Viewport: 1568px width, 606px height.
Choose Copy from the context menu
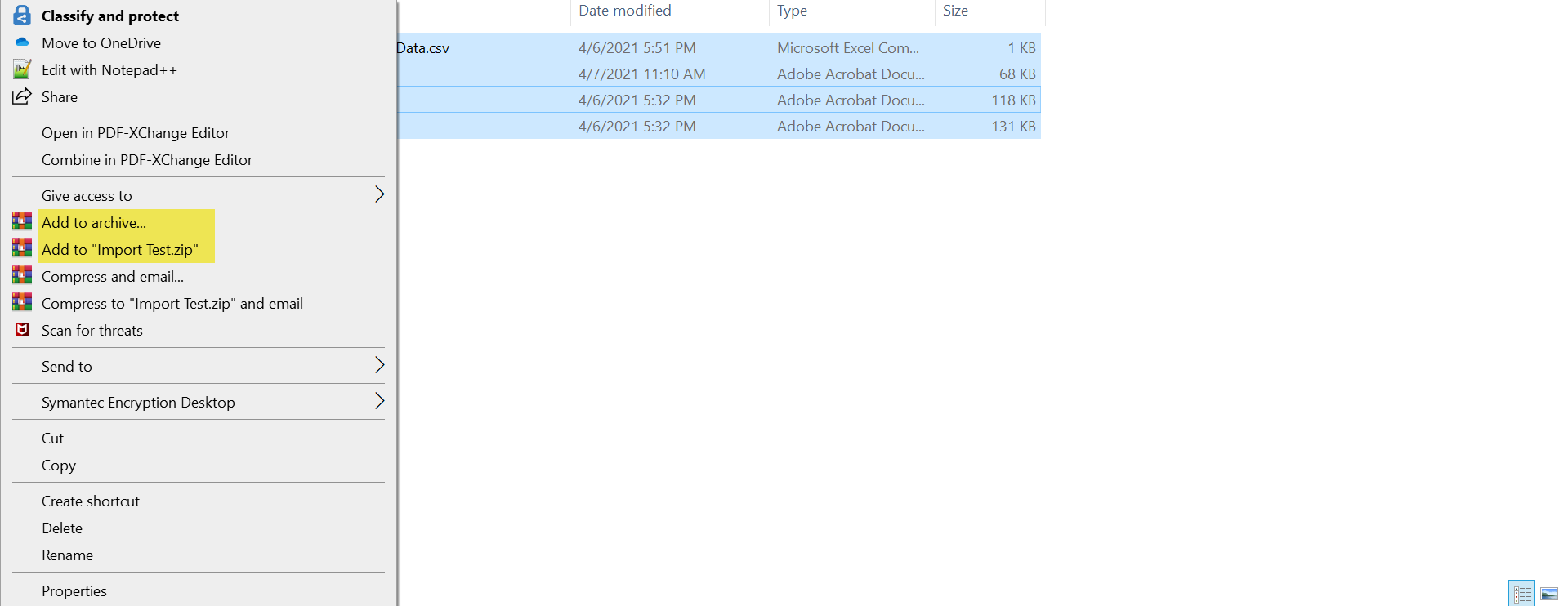[59, 465]
